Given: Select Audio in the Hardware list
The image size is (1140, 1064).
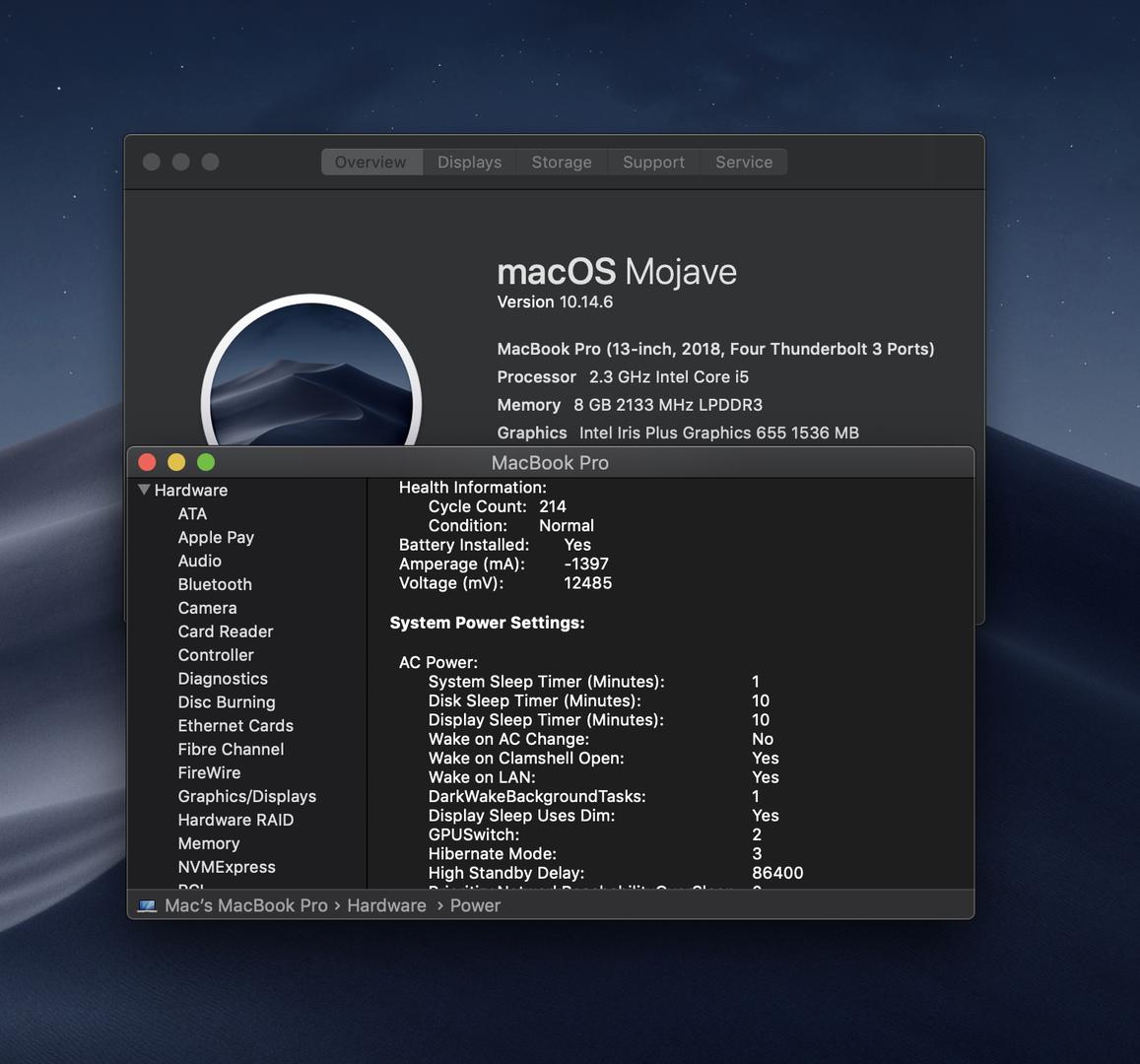Looking at the screenshot, I should pos(200,562).
